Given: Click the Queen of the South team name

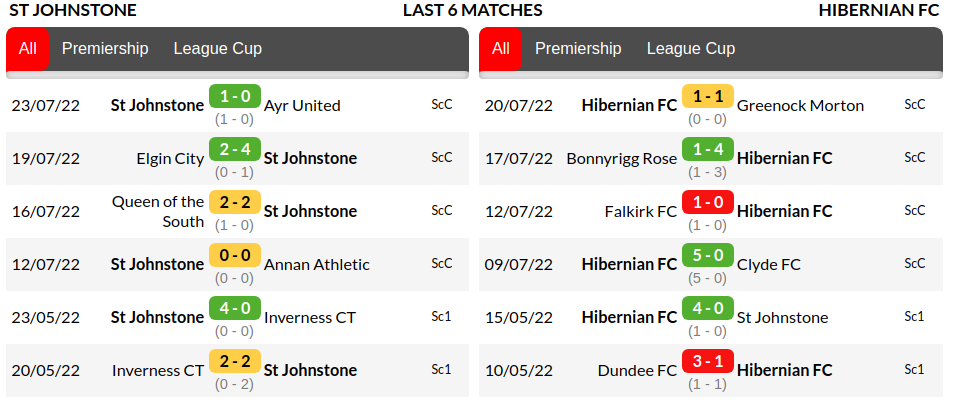Looking at the screenshot, I should pyautogui.click(x=158, y=211).
